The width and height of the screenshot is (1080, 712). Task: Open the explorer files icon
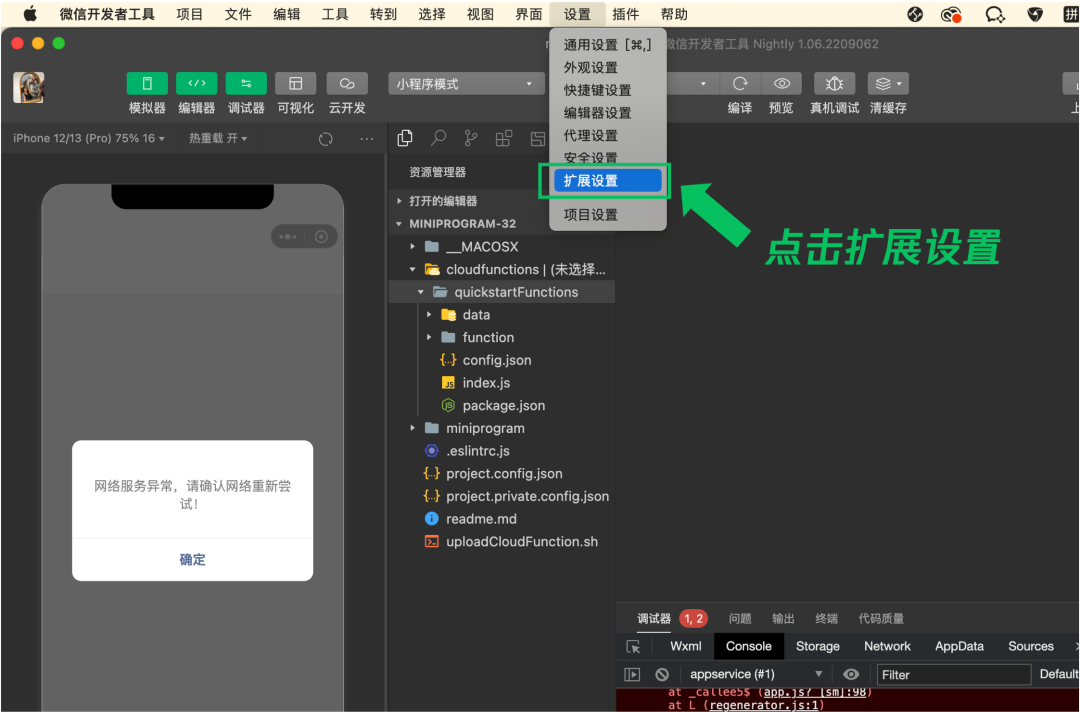click(405, 138)
